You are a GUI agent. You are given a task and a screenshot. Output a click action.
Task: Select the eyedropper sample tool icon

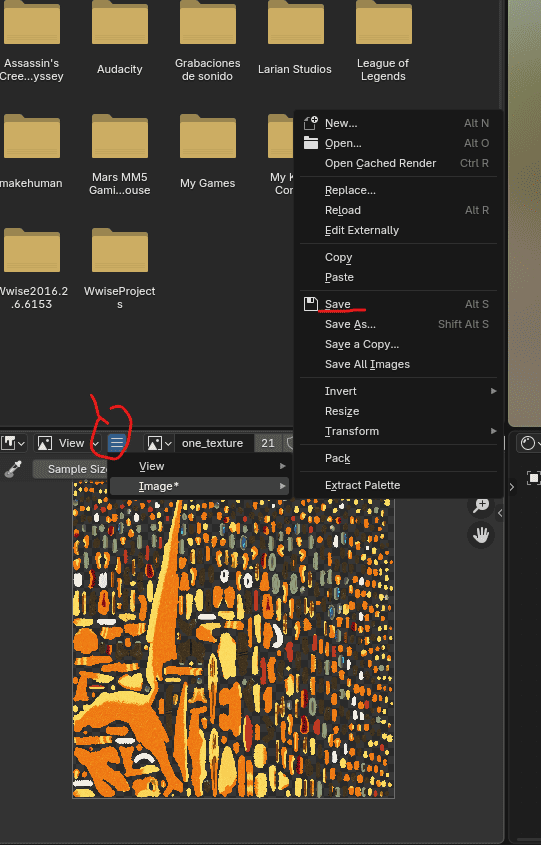pos(13,469)
